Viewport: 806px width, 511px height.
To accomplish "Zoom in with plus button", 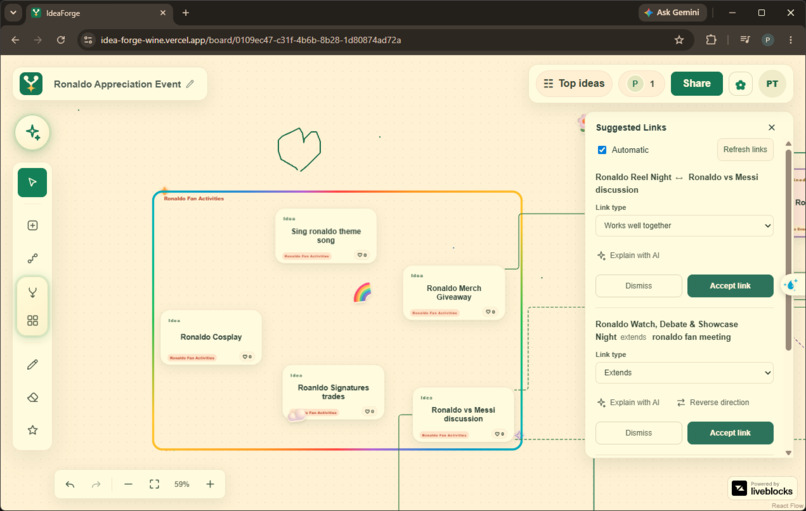I will pos(210,484).
